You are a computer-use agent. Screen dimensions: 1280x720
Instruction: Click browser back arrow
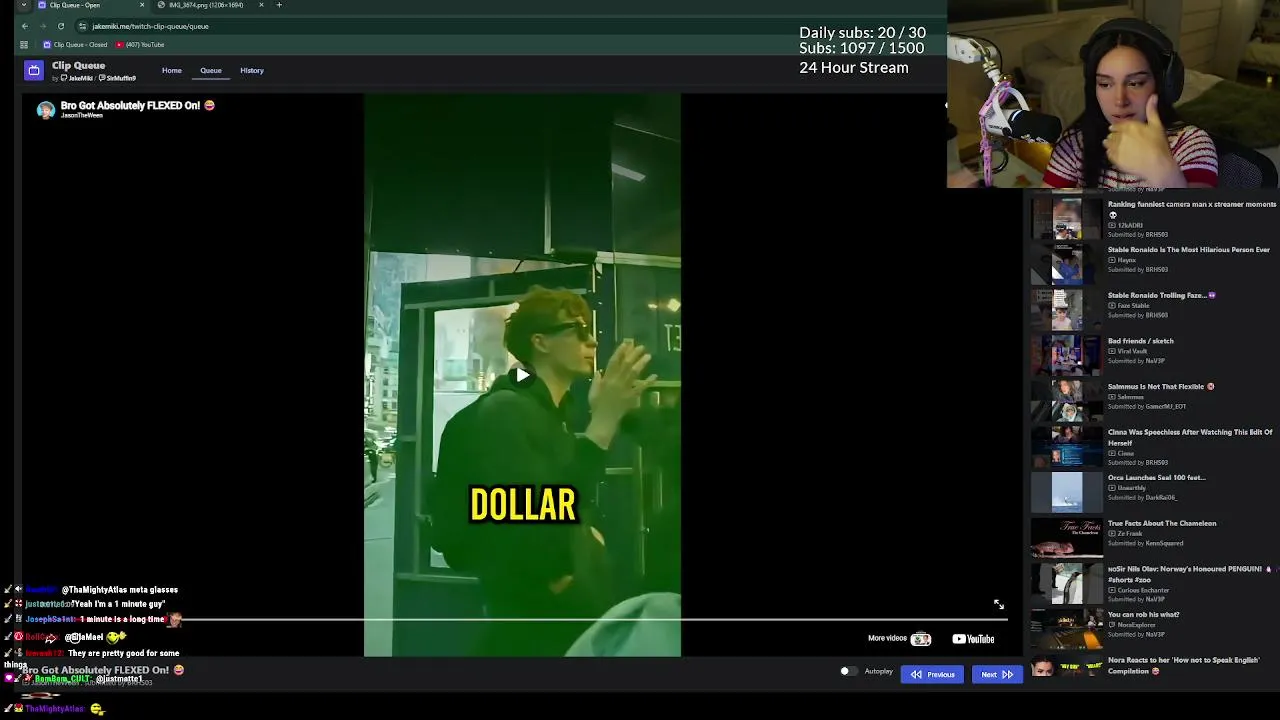pos(25,26)
